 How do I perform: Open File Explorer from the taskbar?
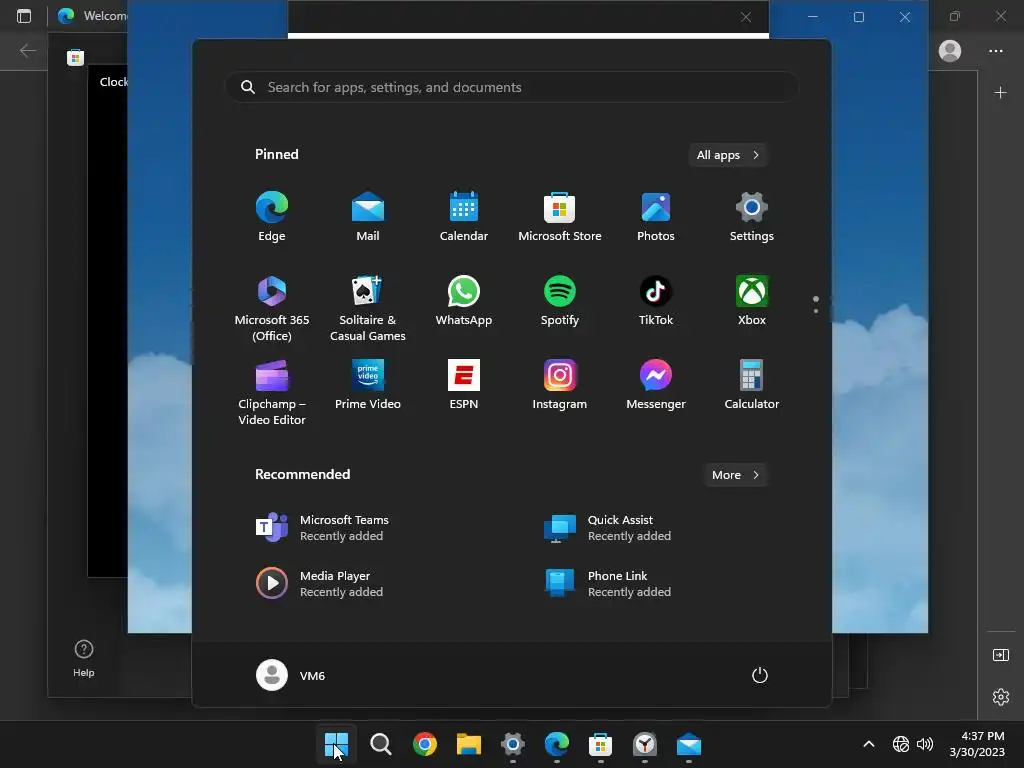[468, 744]
